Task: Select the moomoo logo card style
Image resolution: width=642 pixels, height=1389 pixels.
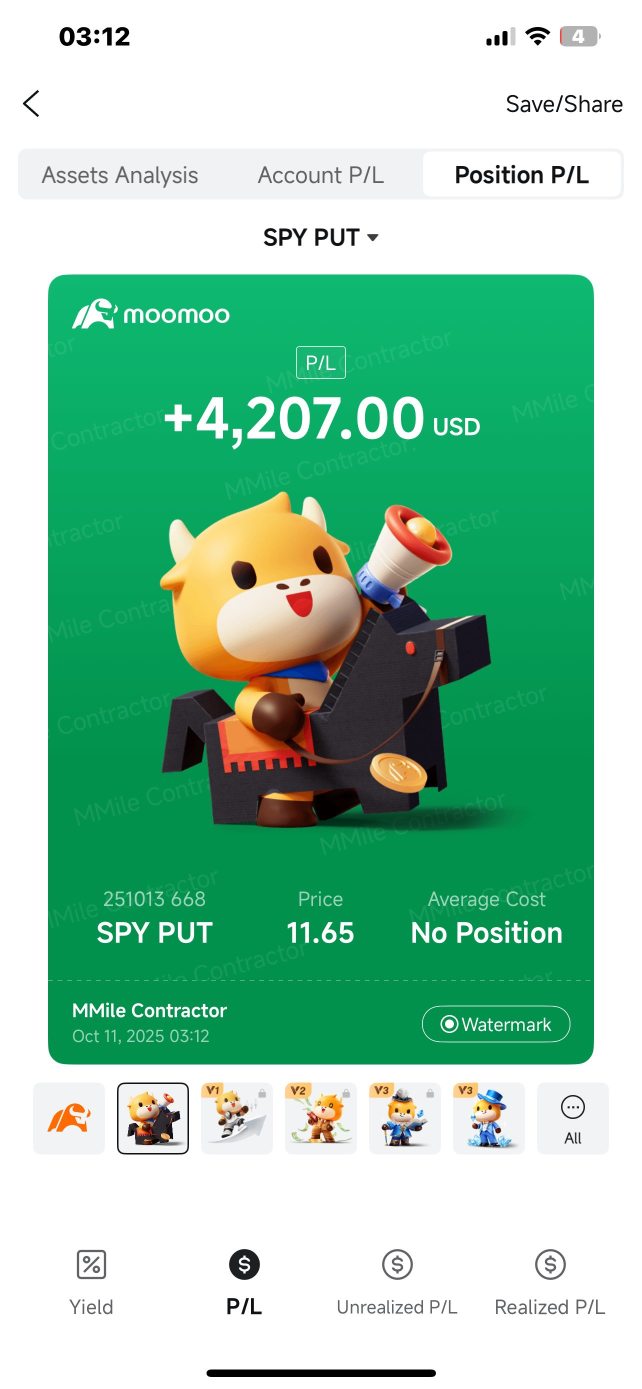Action: pyautogui.click(x=69, y=1118)
